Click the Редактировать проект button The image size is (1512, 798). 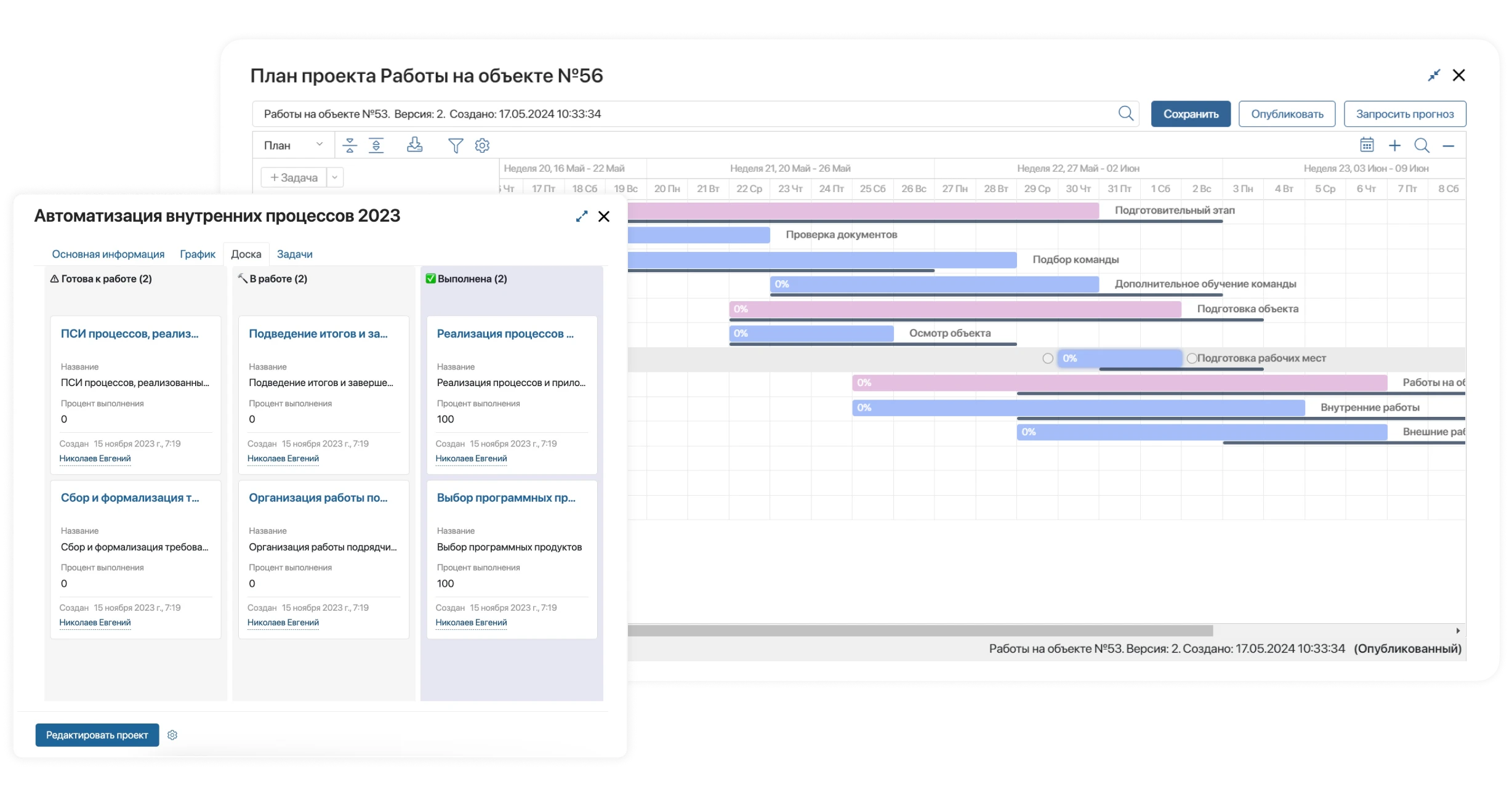click(97, 735)
